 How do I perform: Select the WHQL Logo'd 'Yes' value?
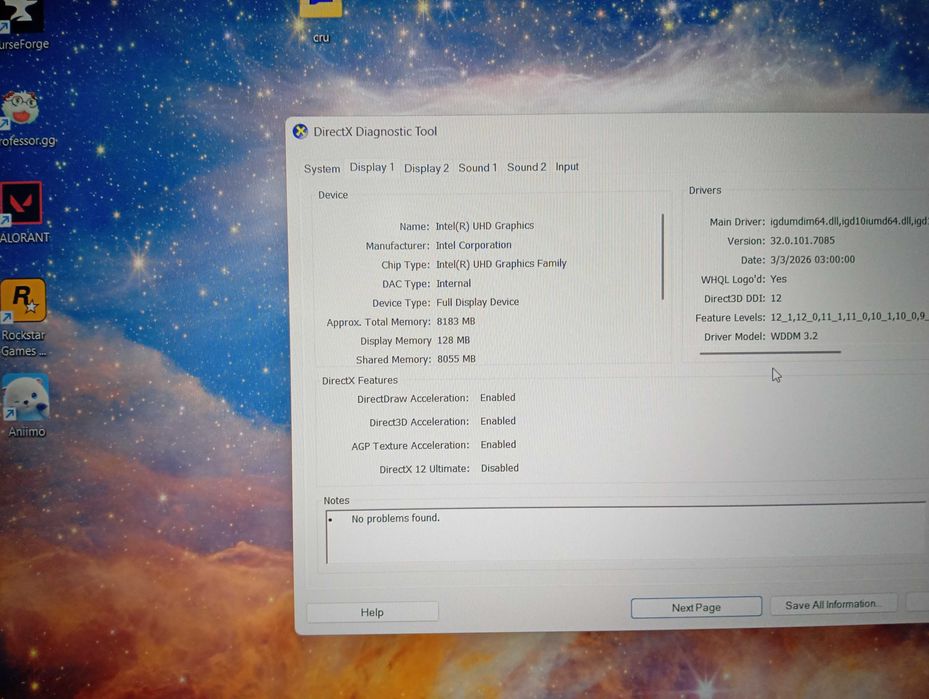[779, 279]
